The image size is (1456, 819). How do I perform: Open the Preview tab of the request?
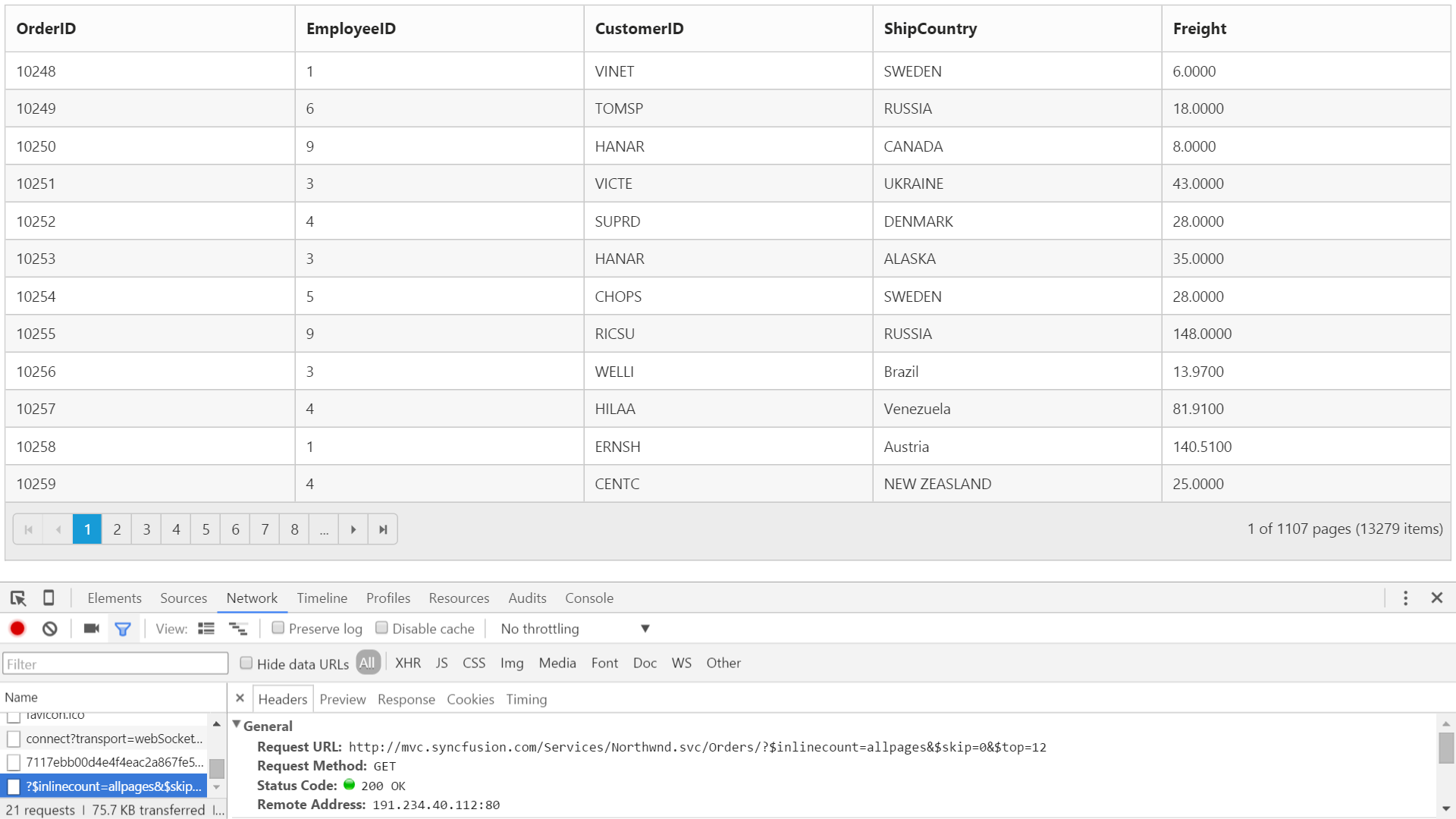[342, 698]
